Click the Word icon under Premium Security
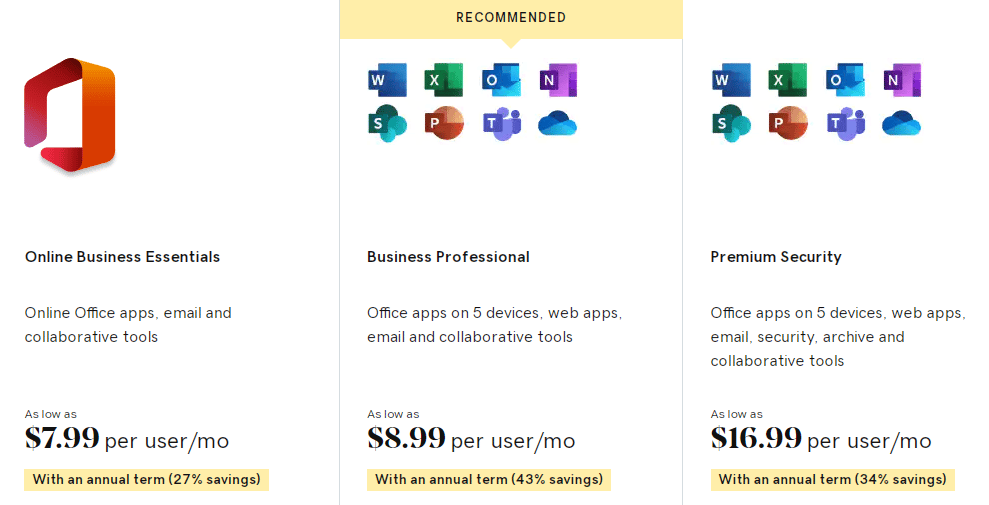The height and width of the screenshot is (505, 989). [x=731, y=80]
